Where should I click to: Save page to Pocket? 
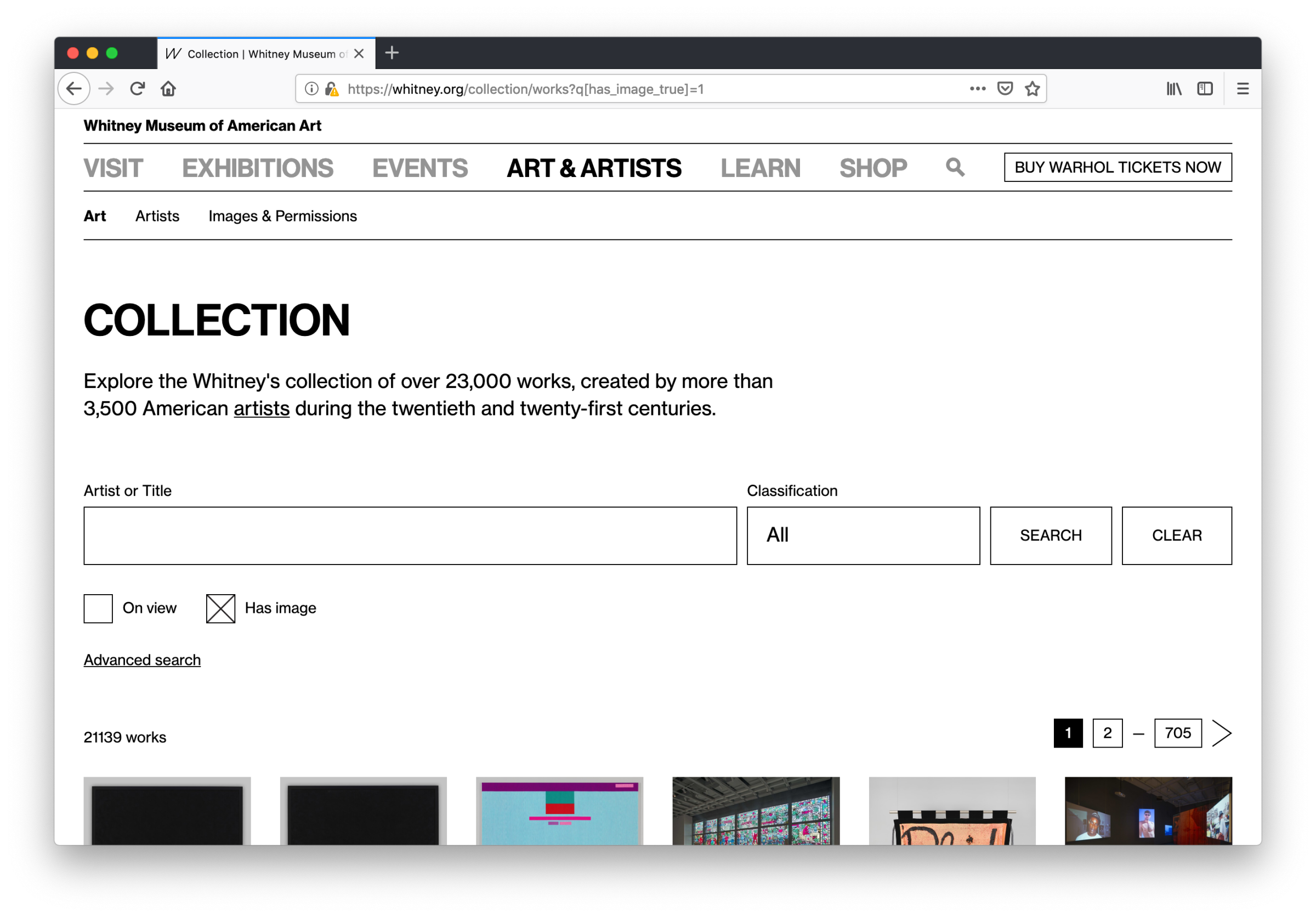tap(1005, 89)
